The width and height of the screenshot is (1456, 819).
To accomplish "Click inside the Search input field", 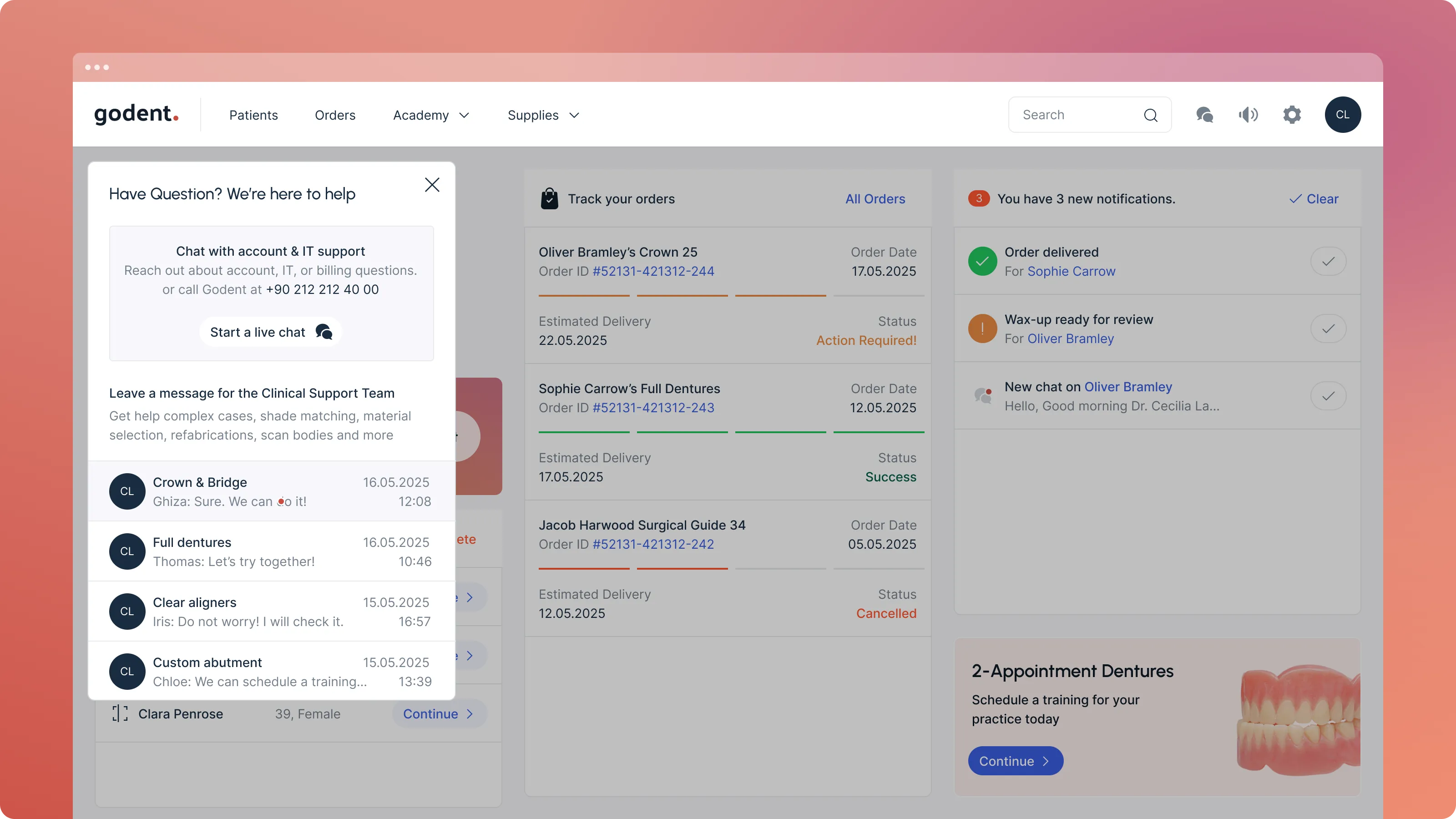I will click(1074, 115).
